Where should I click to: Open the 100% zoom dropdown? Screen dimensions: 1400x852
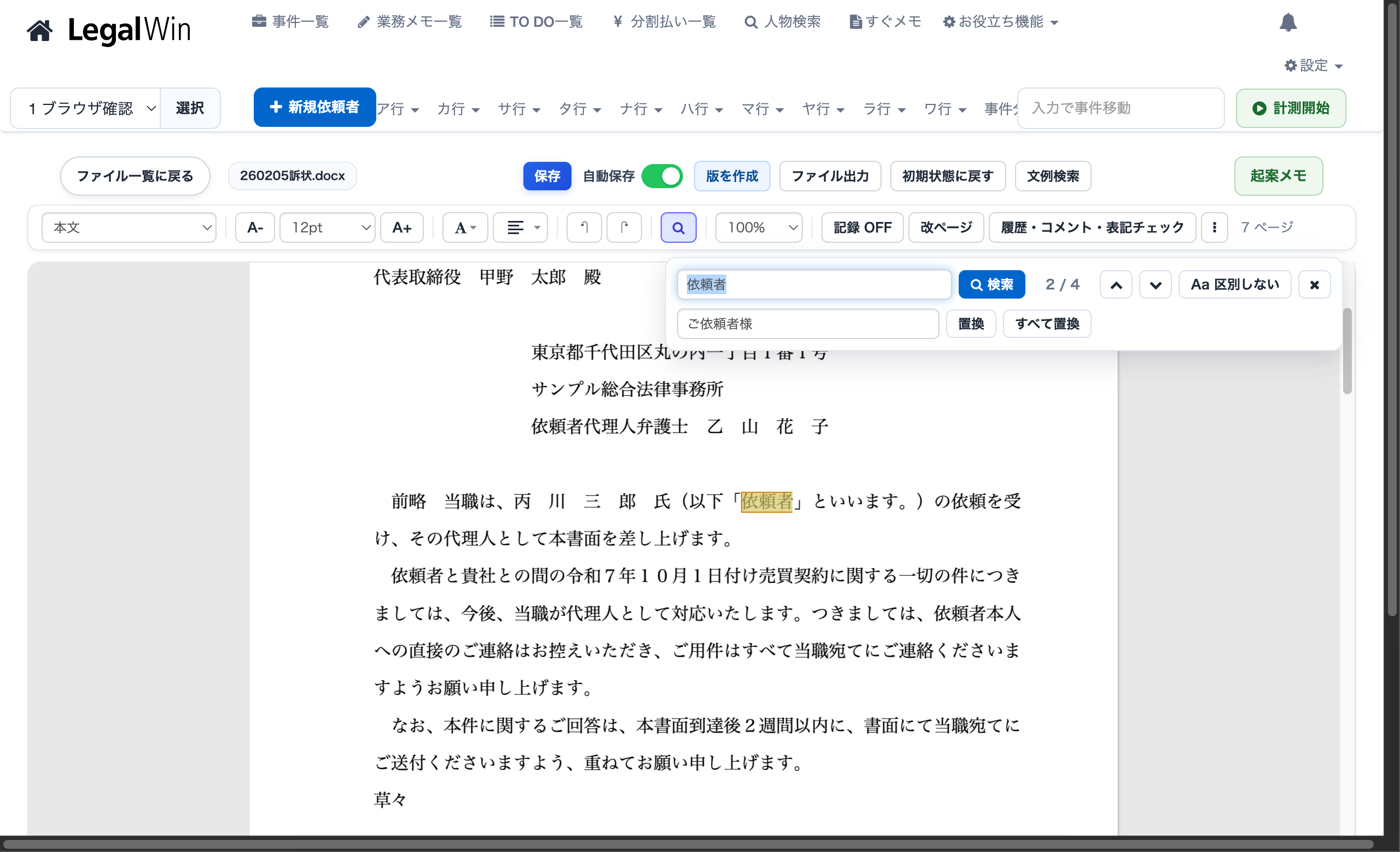(x=759, y=228)
